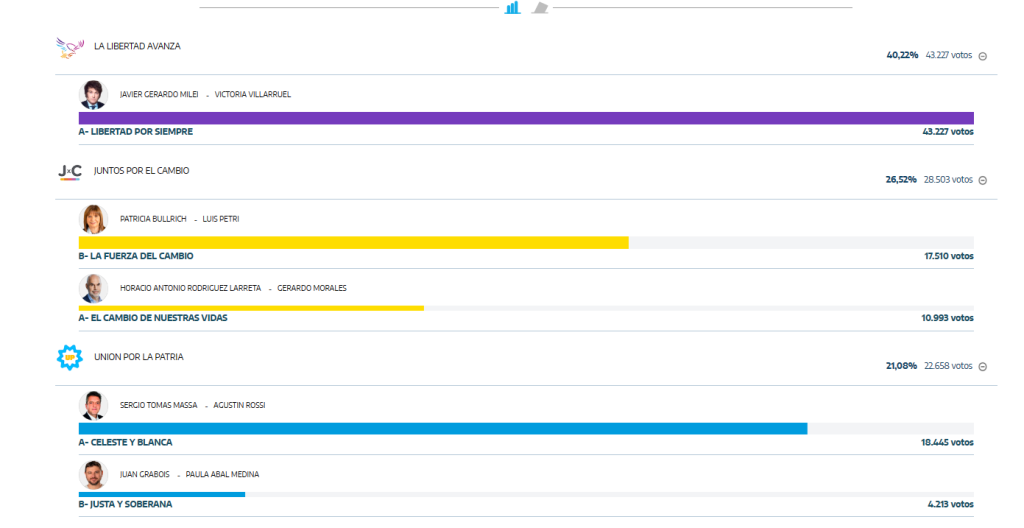This screenshot has height=528, width=1024.
Task: Click the 22.658 votos party total
Action: 948,366
